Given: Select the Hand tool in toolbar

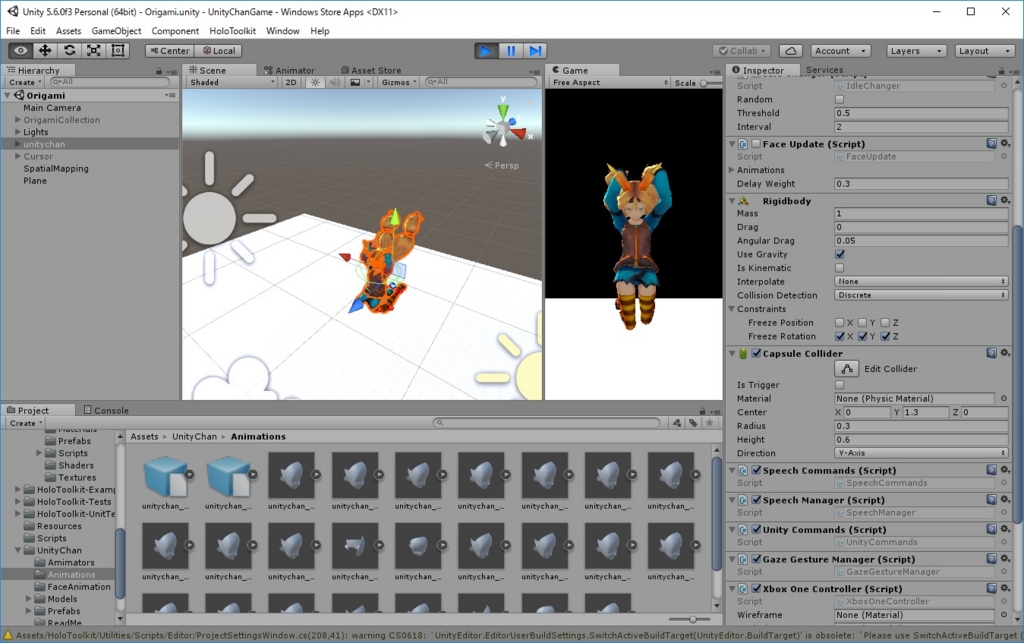Looking at the screenshot, I should coord(20,50).
